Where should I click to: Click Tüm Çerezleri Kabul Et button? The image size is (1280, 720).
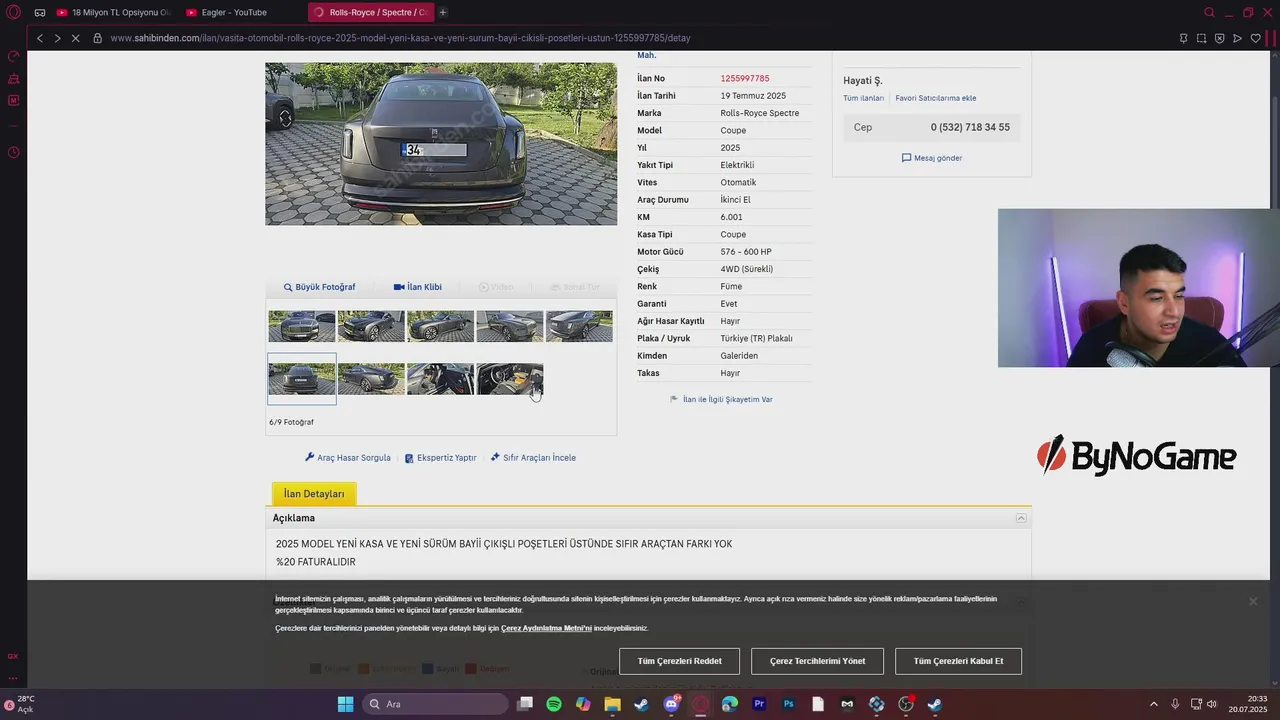(x=958, y=661)
